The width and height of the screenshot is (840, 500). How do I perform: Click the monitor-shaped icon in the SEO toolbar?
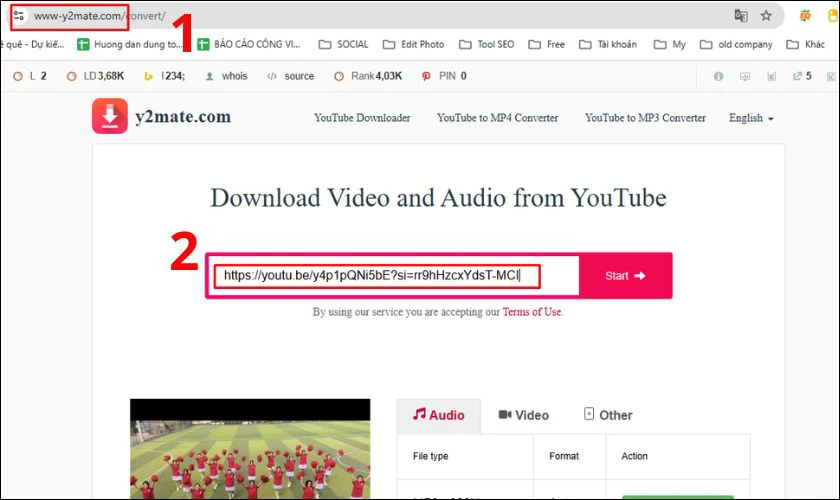[x=745, y=76]
